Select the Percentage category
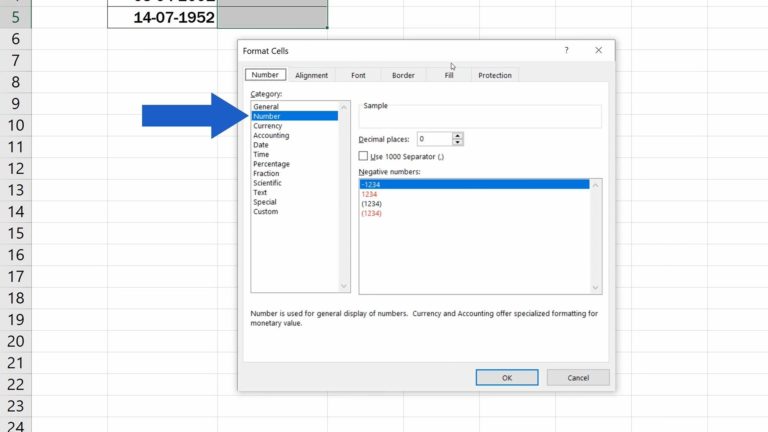 coord(271,164)
